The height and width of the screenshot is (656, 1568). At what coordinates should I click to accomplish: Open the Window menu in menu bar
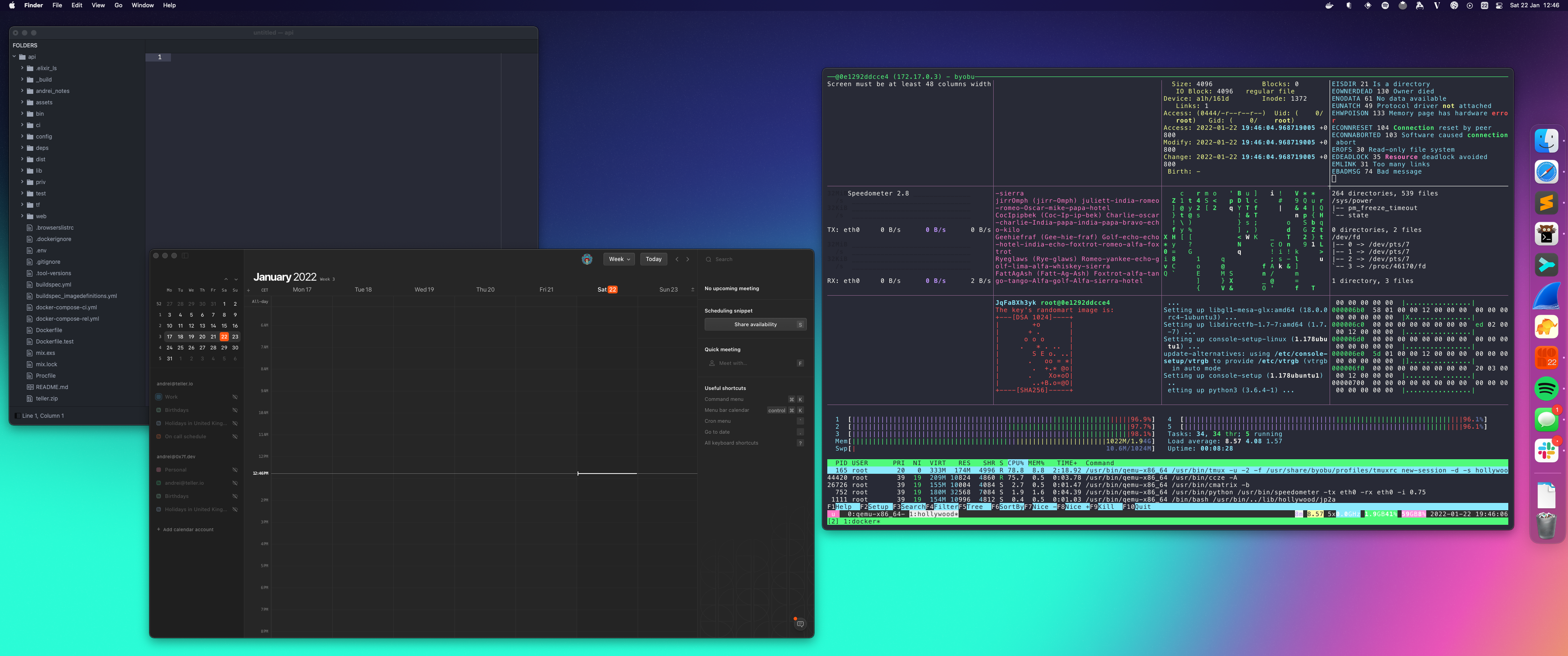coord(142,5)
